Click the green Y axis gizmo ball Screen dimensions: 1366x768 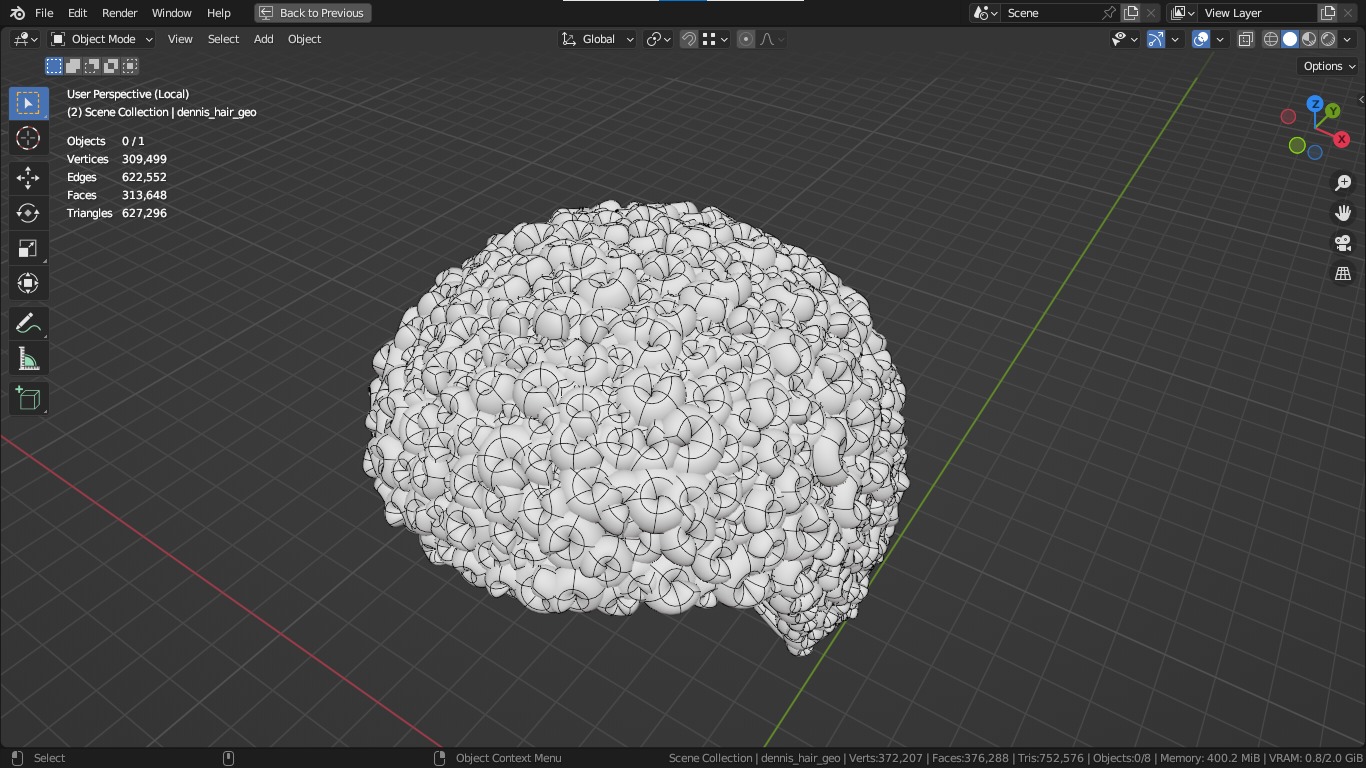pos(1332,111)
